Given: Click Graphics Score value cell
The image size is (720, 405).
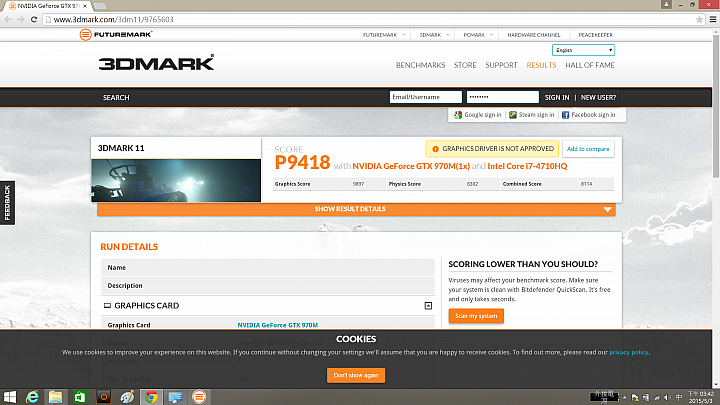Looking at the screenshot, I should (x=358, y=184).
